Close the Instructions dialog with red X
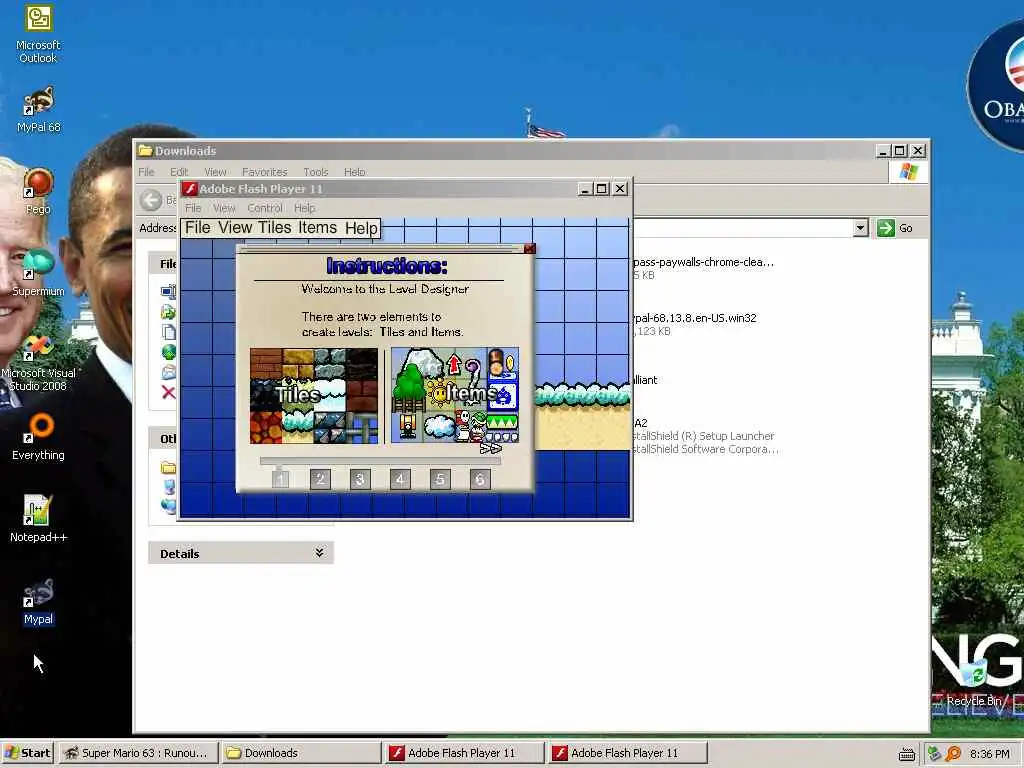 coord(529,249)
